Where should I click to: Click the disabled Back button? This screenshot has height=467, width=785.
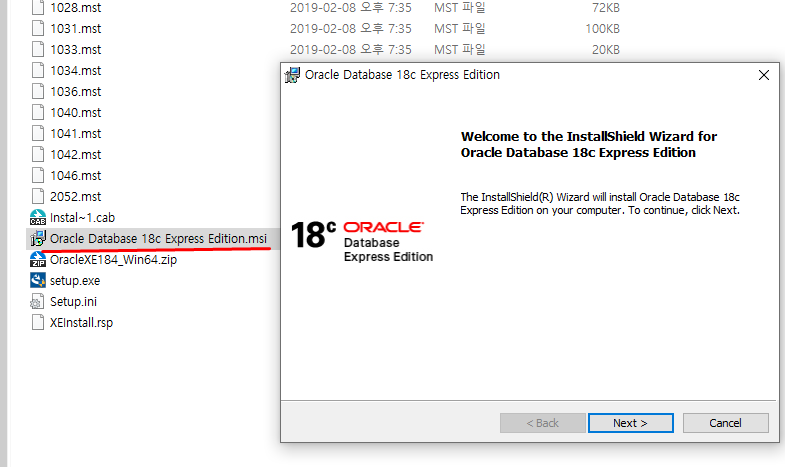pos(543,423)
